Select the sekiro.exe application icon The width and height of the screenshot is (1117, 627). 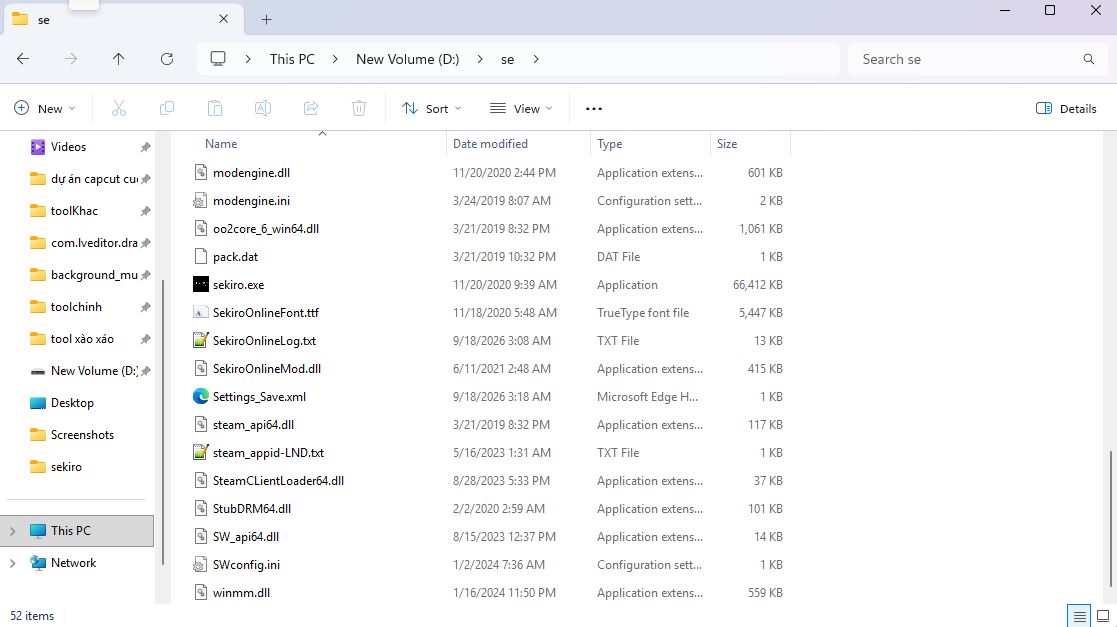(201, 284)
